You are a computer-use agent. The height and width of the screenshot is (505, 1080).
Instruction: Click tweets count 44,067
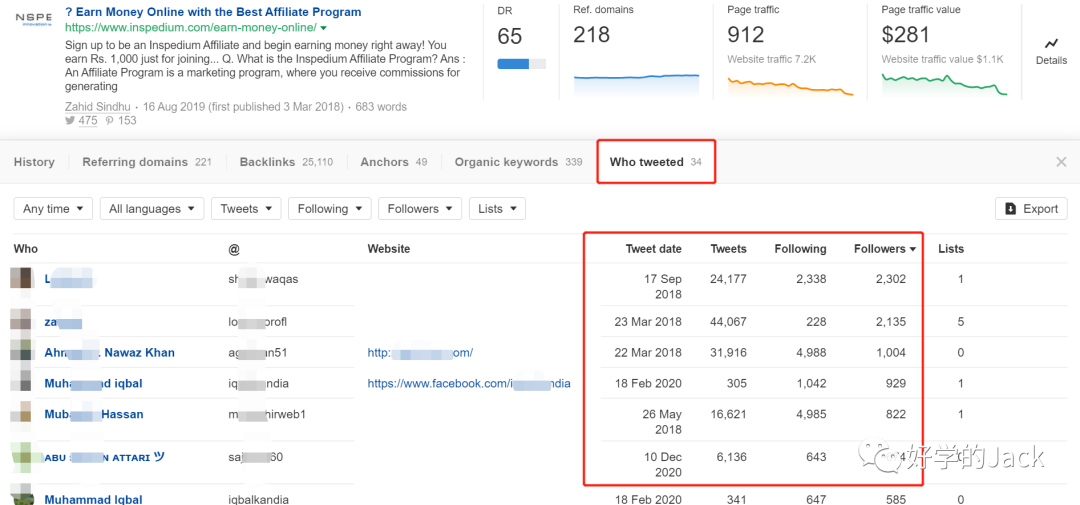click(728, 322)
